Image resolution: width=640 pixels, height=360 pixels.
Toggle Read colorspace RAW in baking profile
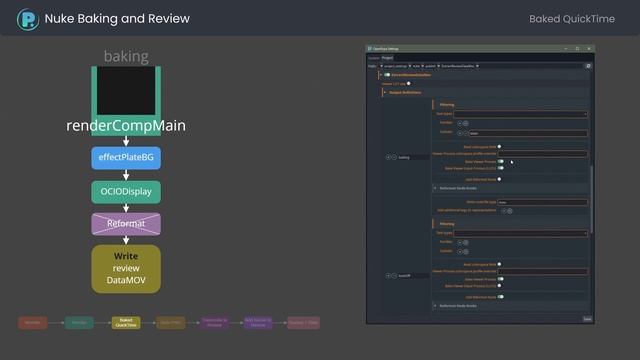pos(500,147)
